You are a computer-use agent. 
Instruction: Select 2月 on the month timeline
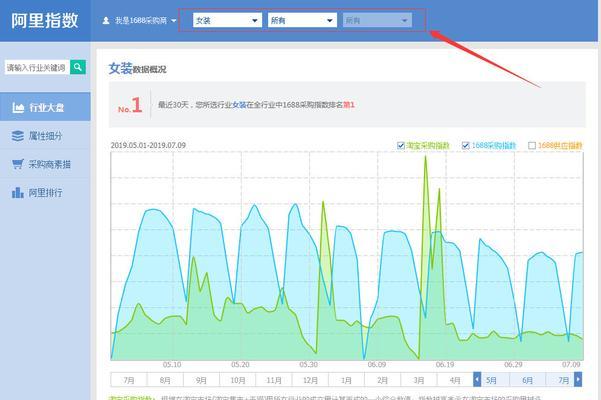coord(383,380)
